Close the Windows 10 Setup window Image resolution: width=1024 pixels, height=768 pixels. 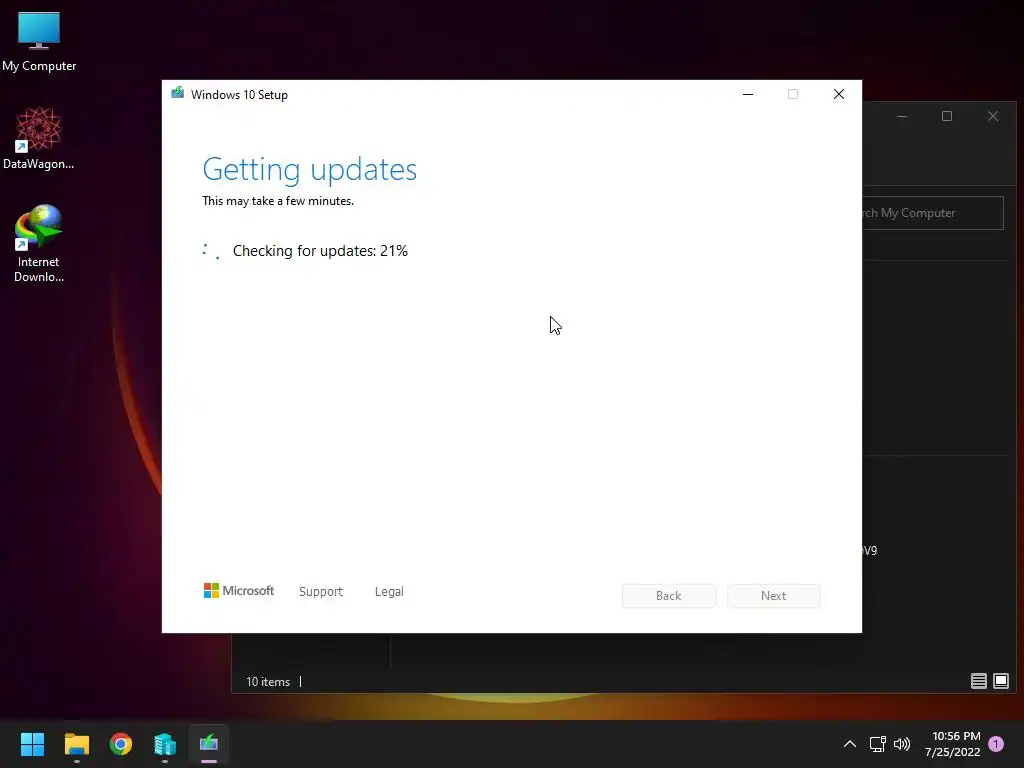[x=839, y=94]
